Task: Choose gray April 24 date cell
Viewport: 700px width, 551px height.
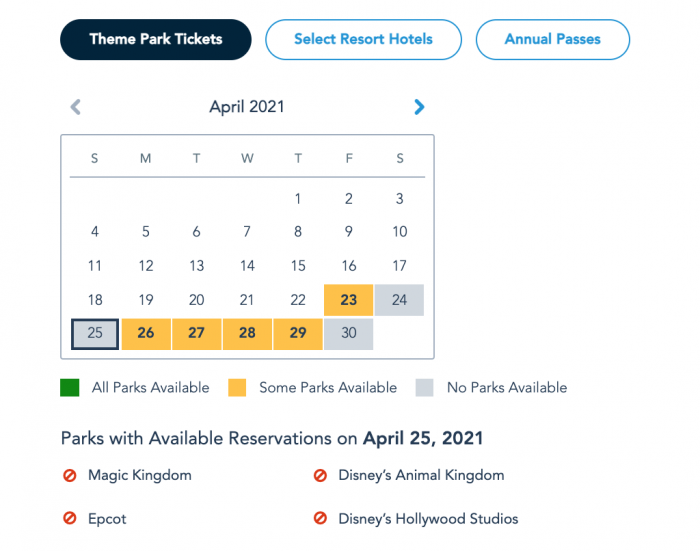Action: 399,300
